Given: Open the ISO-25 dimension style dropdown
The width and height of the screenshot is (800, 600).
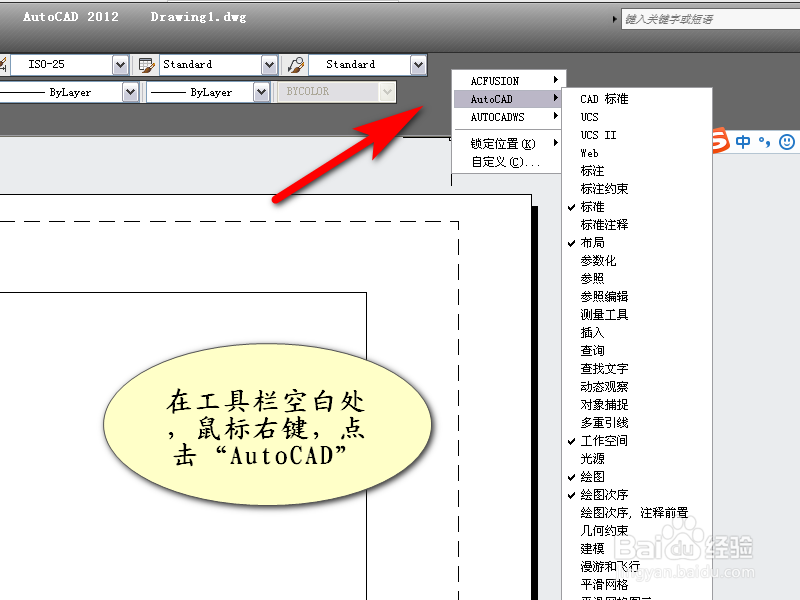Looking at the screenshot, I should pos(120,65).
